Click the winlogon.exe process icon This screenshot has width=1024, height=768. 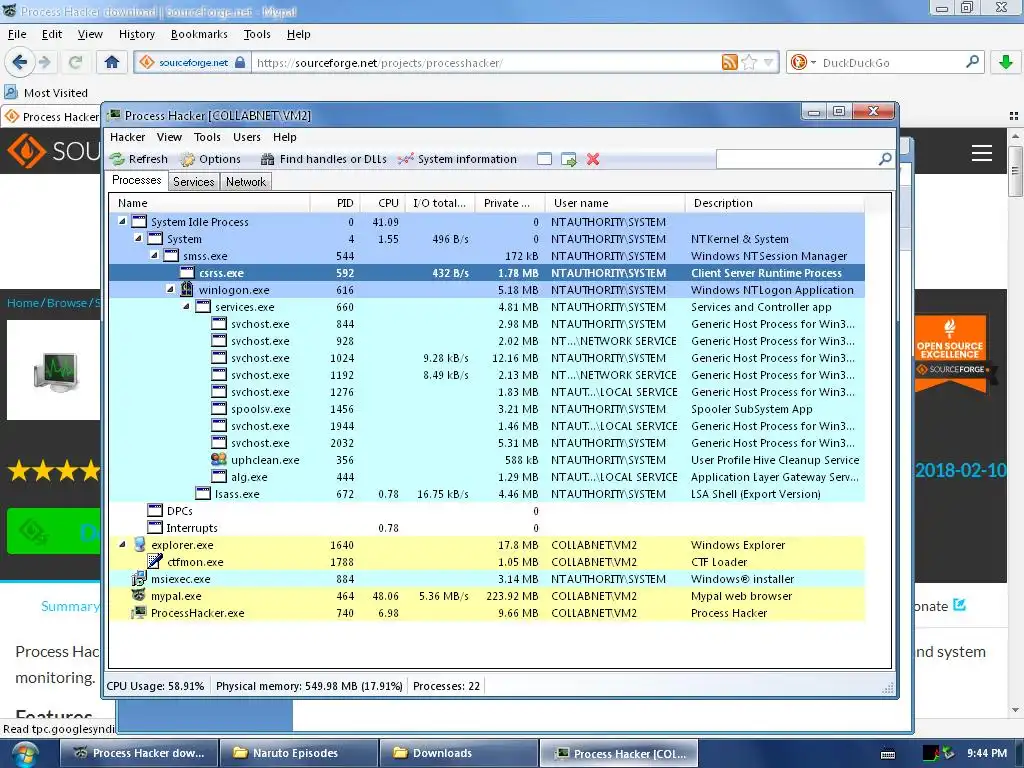click(x=187, y=289)
